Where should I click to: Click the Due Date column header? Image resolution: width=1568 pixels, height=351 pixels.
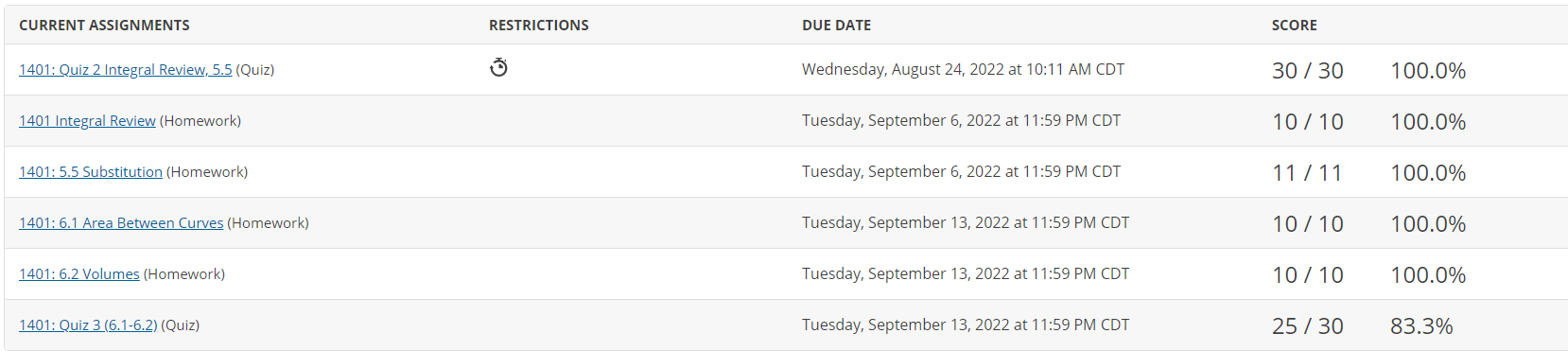pyautogui.click(x=837, y=26)
